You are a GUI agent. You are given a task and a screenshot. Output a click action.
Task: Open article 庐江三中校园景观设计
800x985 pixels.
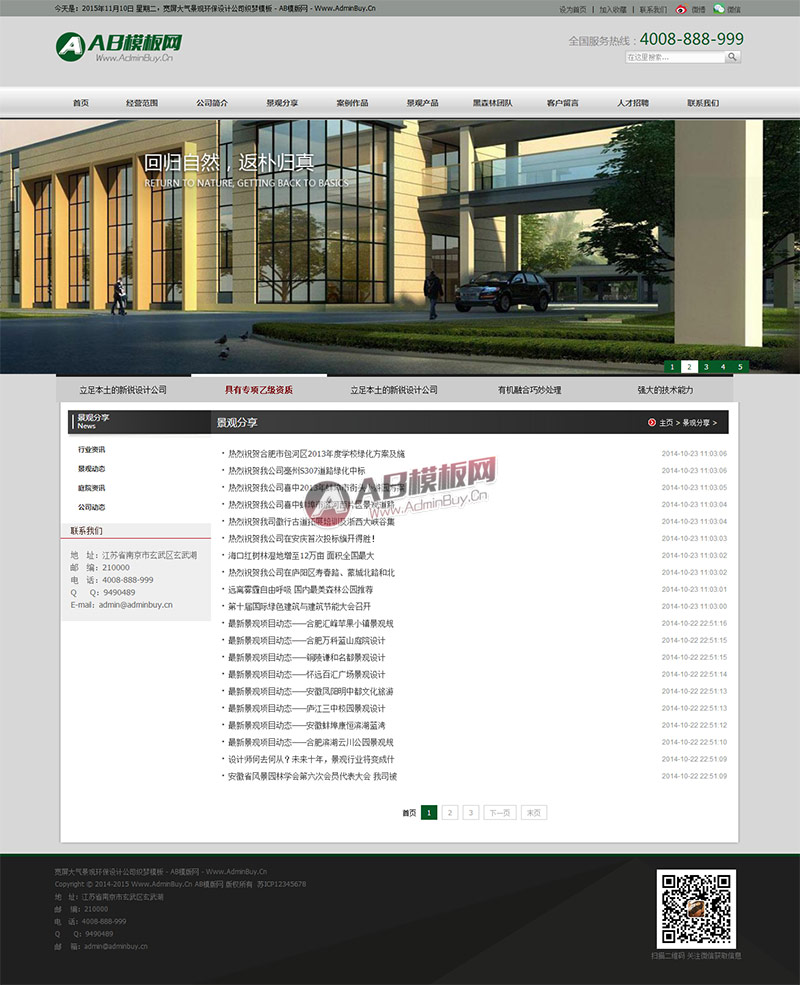tap(306, 708)
